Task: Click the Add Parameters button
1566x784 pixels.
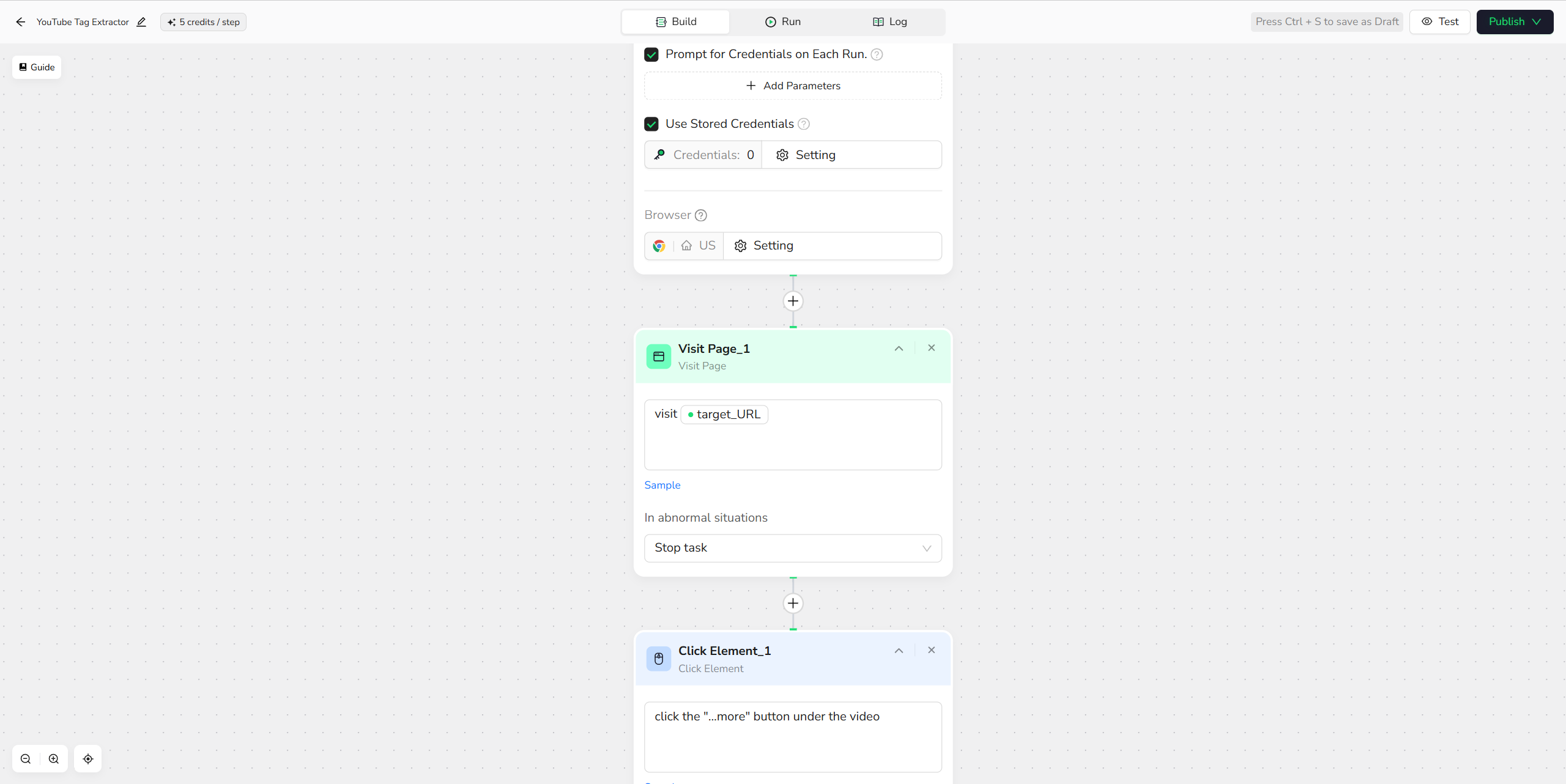Action: pyautogui.click(x=793, y=86)
